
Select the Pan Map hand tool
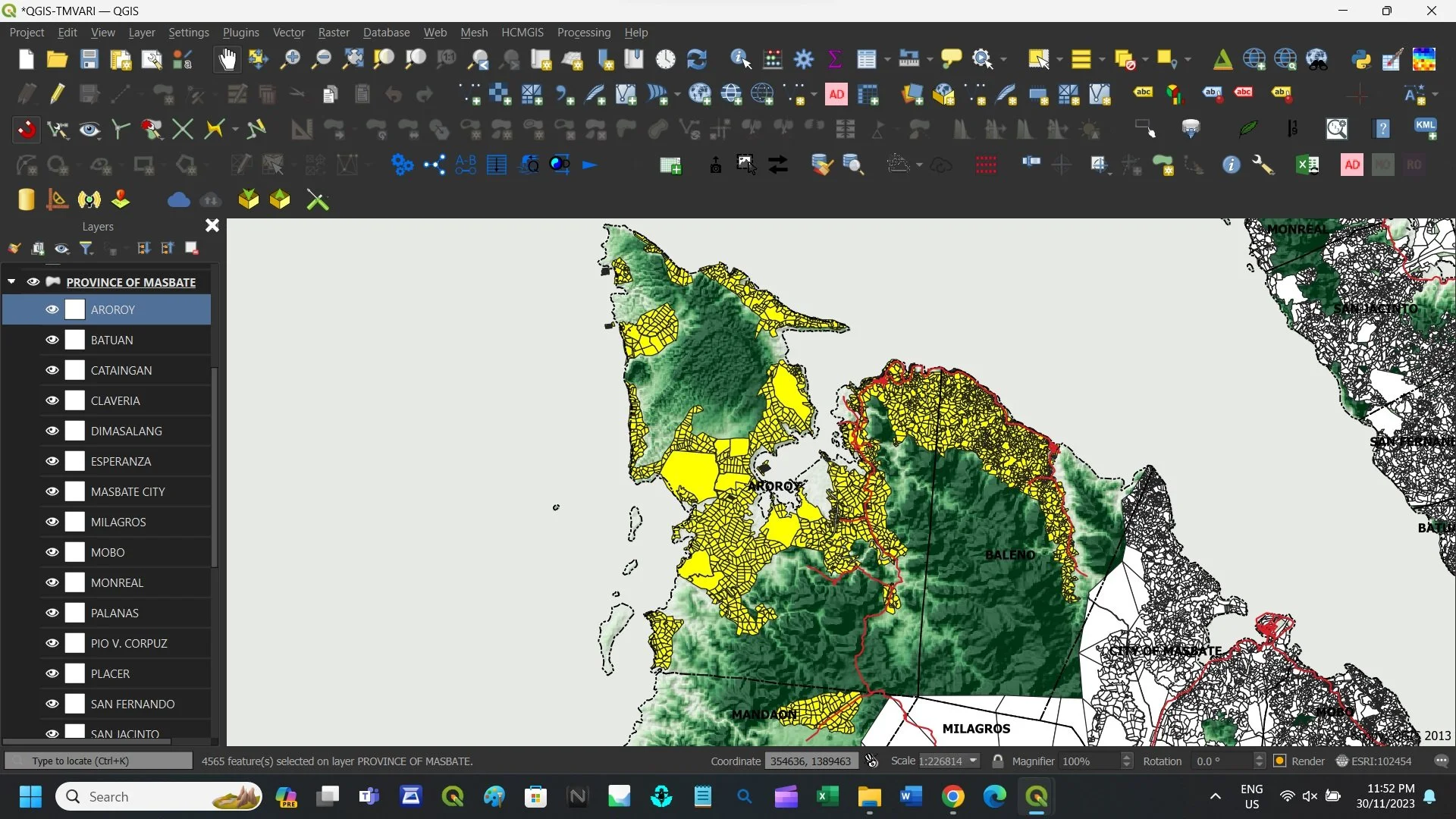(227, 59)
